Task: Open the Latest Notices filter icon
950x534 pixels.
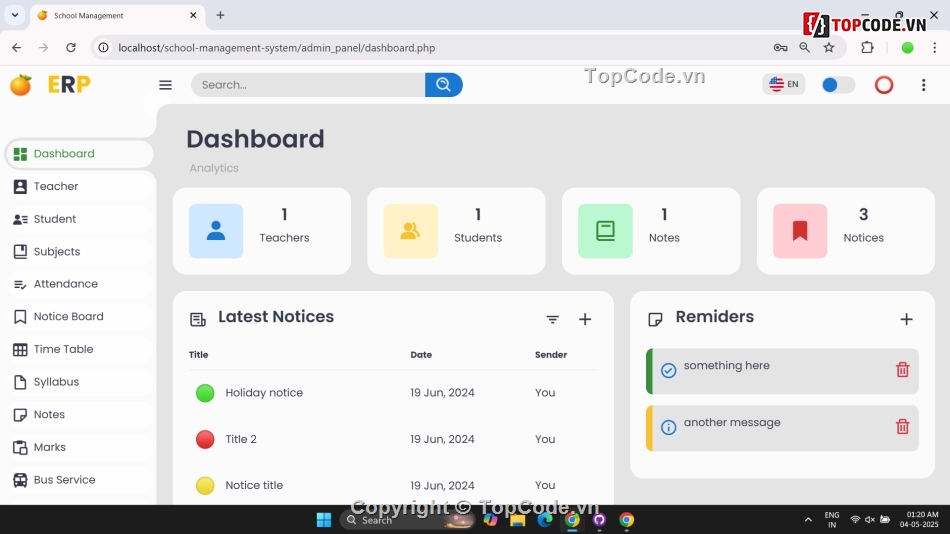Action: [552, 319]
